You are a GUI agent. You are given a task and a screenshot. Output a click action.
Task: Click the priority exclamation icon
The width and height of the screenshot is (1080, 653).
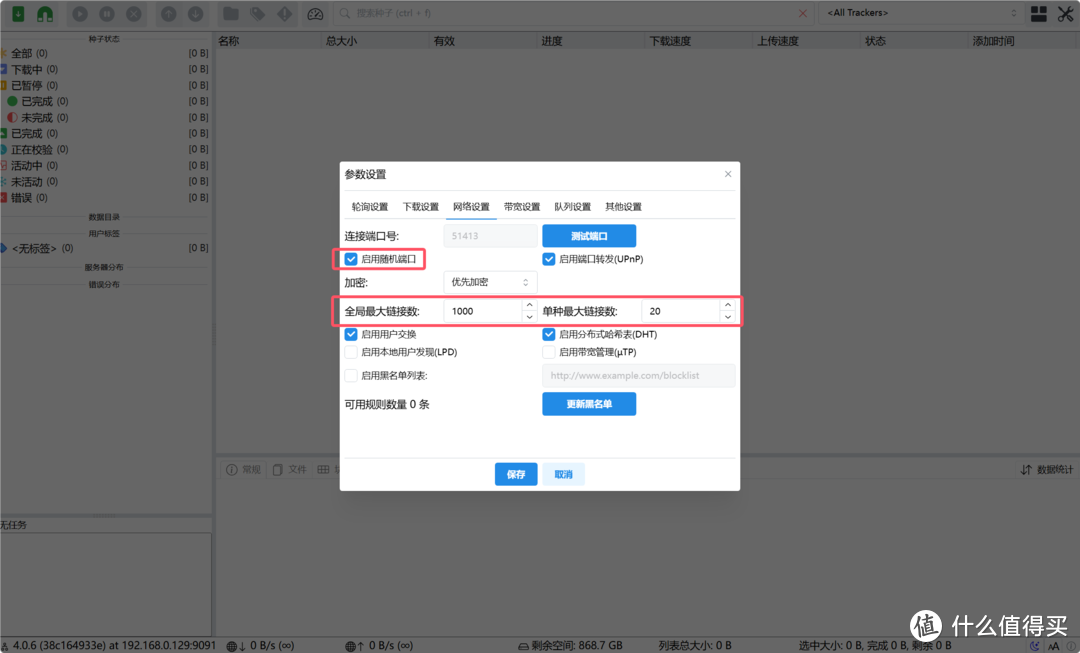click(286, 14)
